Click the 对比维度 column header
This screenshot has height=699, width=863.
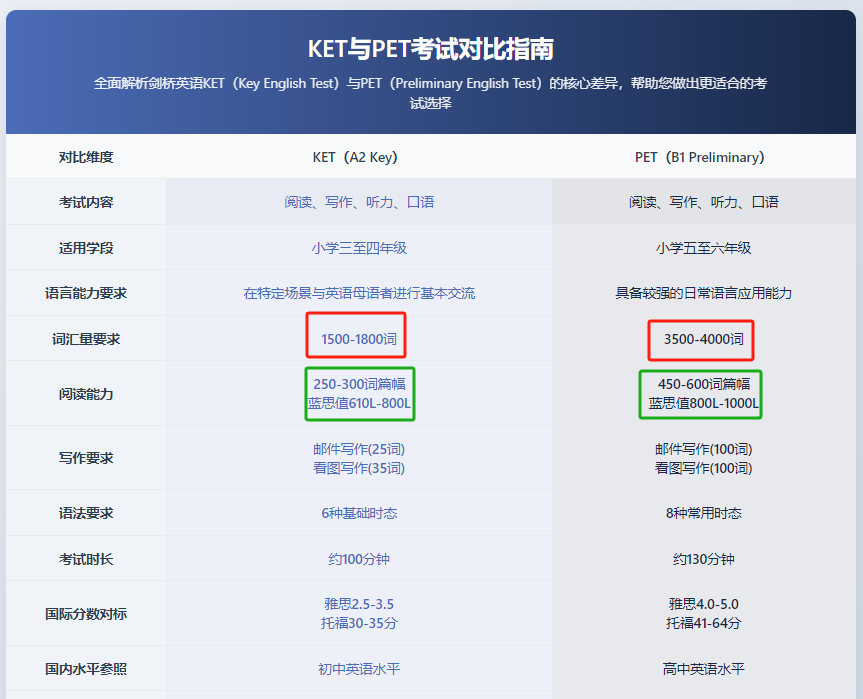click(x=86, y=157)
